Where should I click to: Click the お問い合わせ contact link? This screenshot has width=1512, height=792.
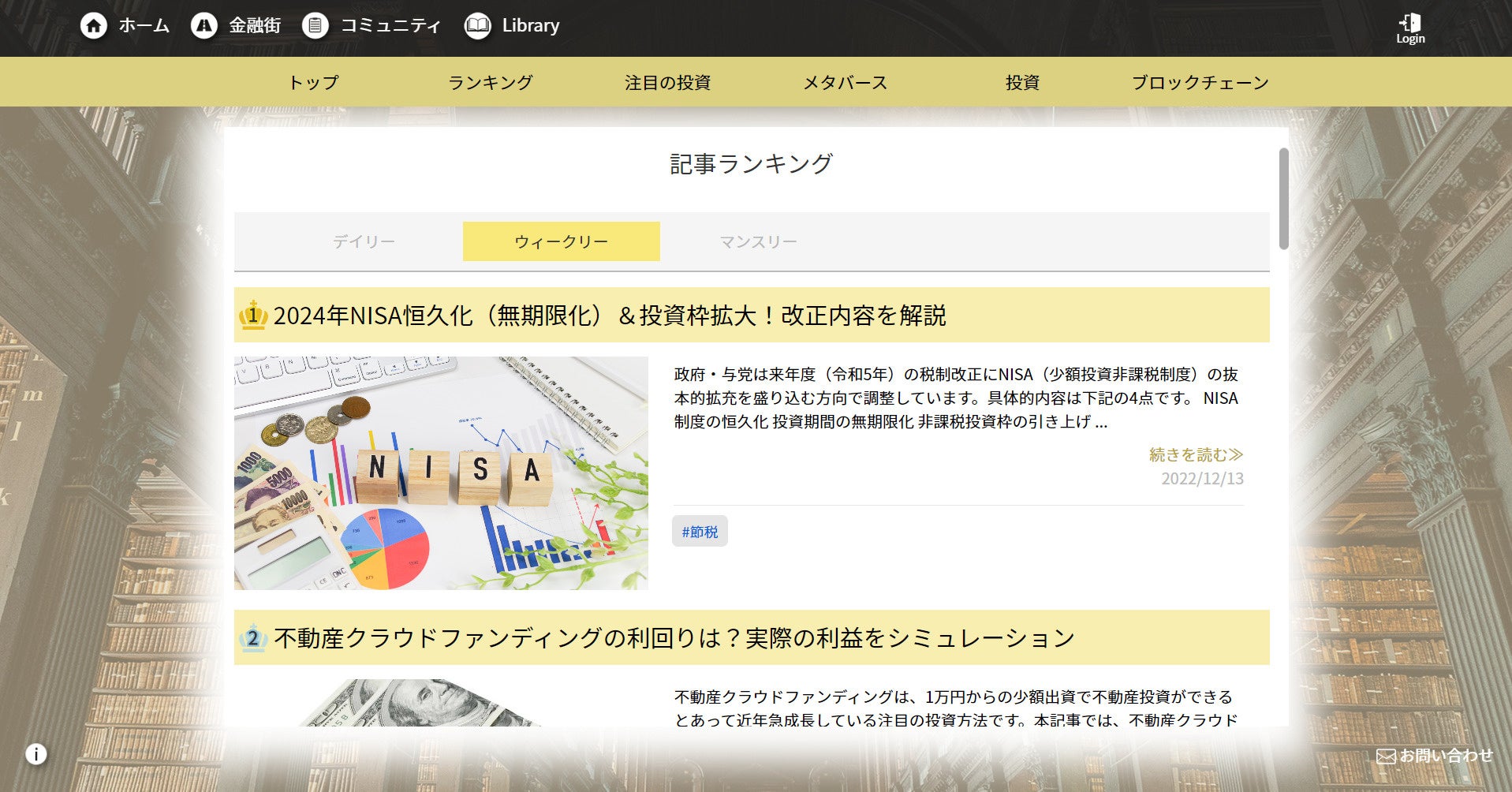pyautogui.click(x=1446, y=756)
